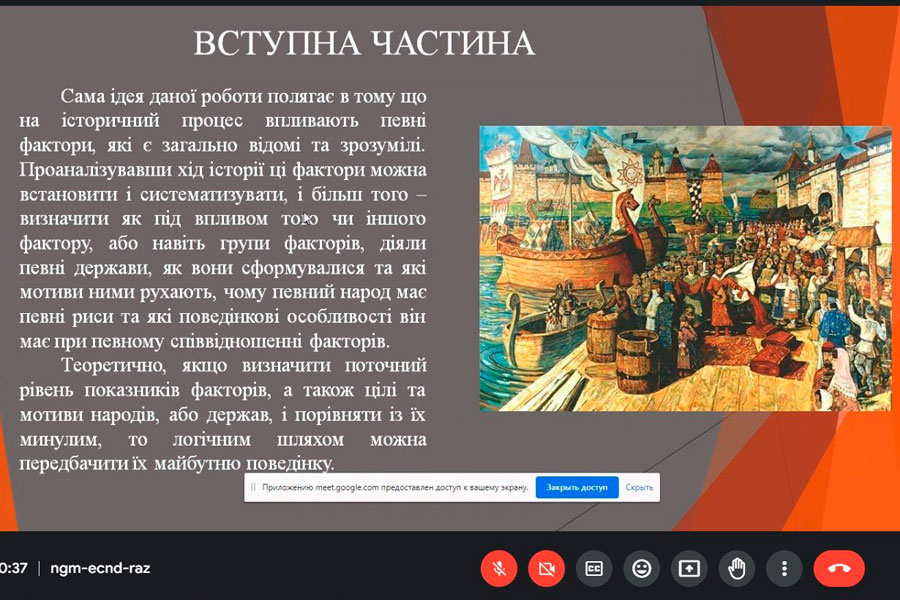Screen dimensions: 900x600
Task: Turn on the camera
Action: [546, 568]
